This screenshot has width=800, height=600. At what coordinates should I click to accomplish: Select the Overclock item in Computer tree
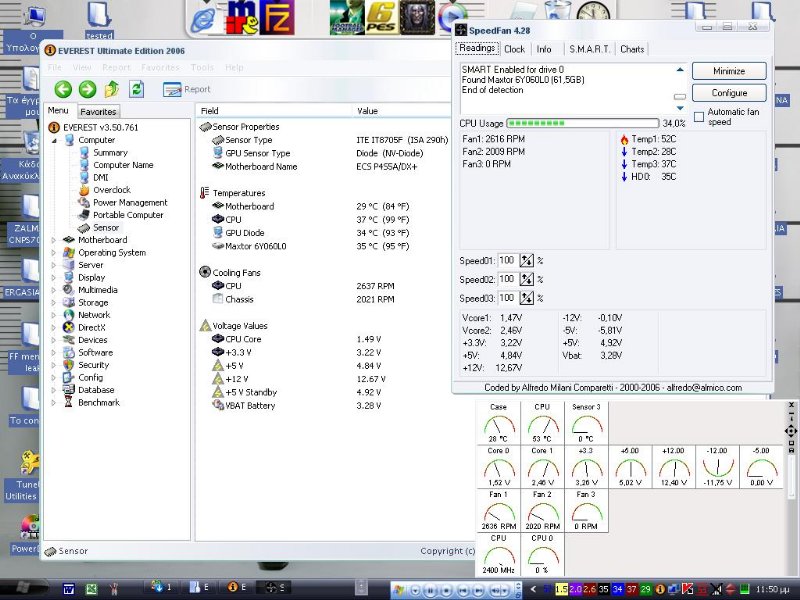[112, 190]
